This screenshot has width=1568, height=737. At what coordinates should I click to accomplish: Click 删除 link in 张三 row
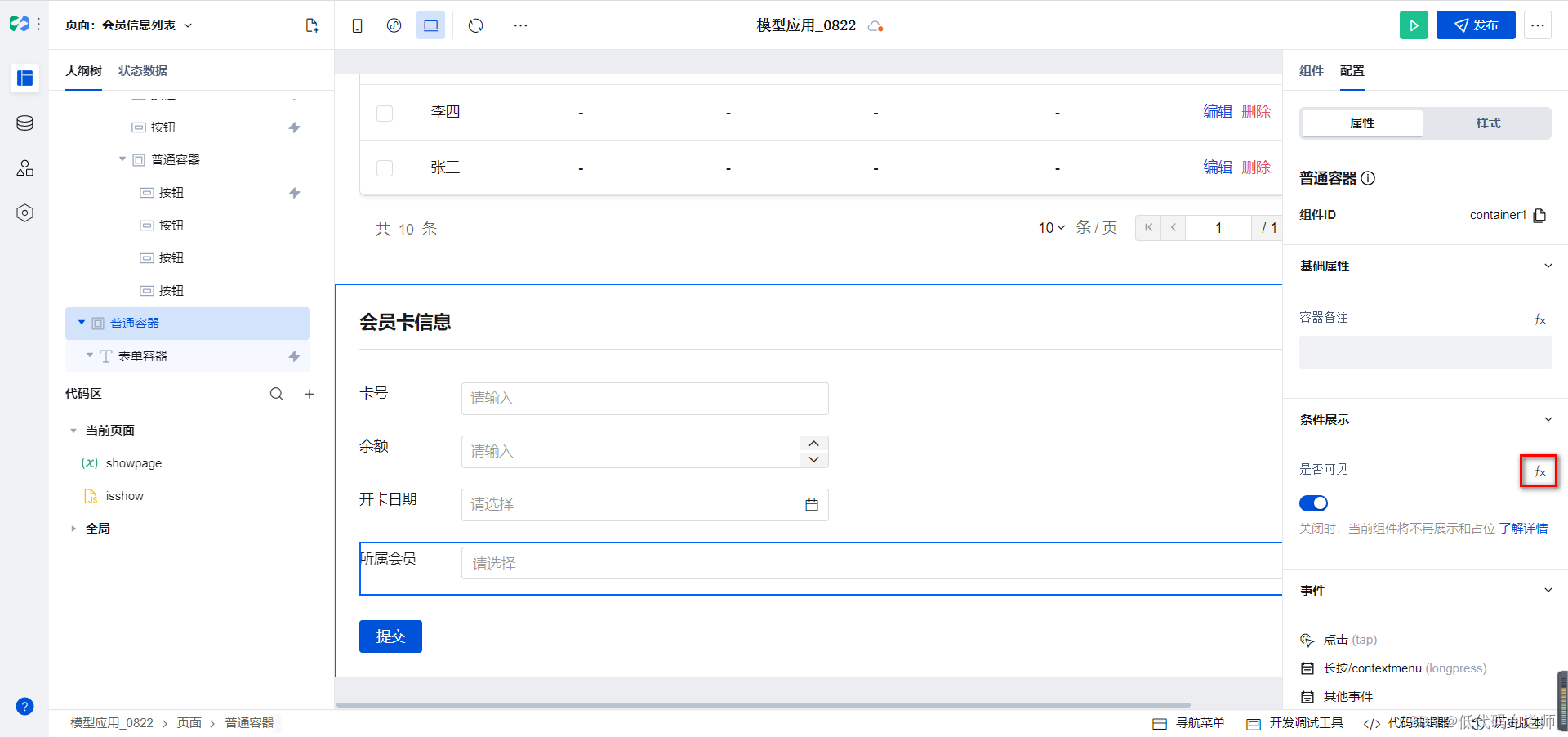1256,167
